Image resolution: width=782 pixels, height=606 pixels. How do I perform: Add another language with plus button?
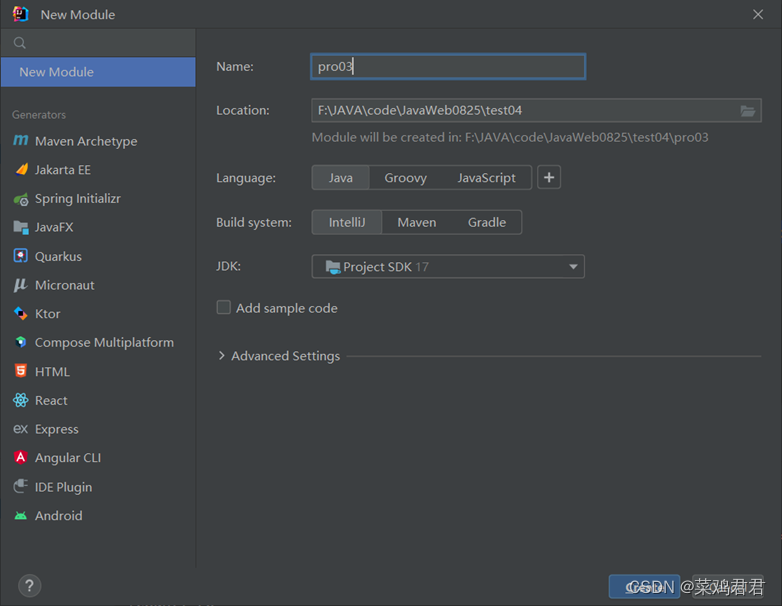tap(549, 178)
